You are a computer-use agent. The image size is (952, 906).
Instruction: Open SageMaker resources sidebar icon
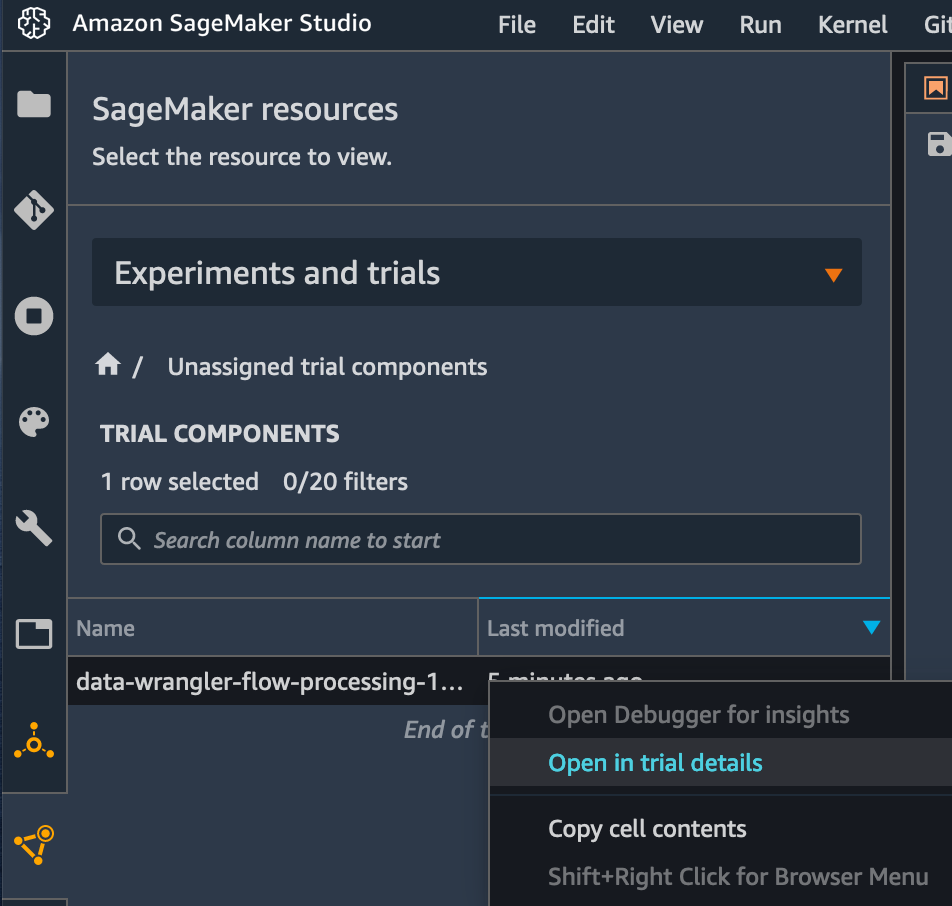(x=34, y=845)
